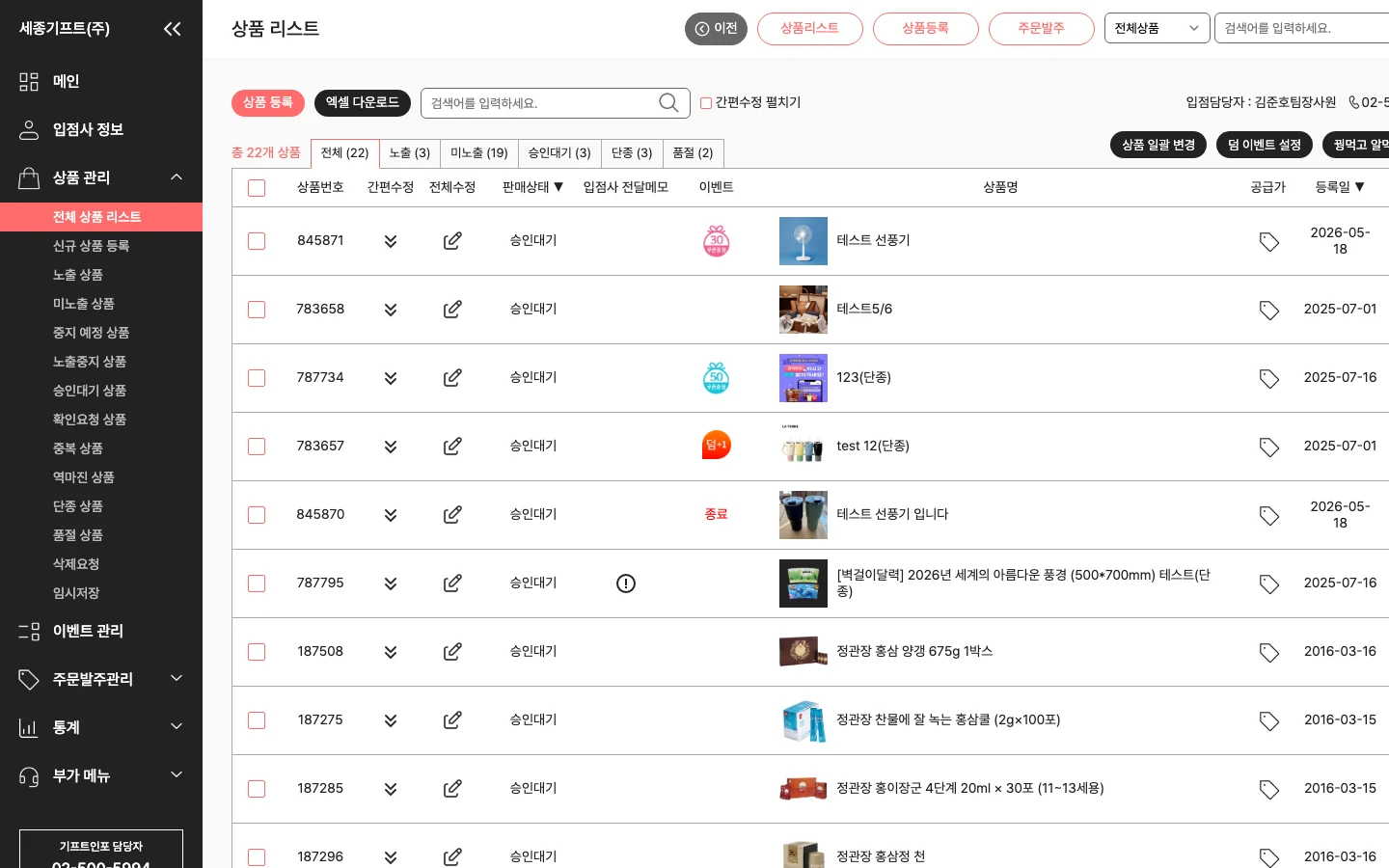Switch to the 단종 (3) tab
1389x868 pixels.
[x=632, y=153]
